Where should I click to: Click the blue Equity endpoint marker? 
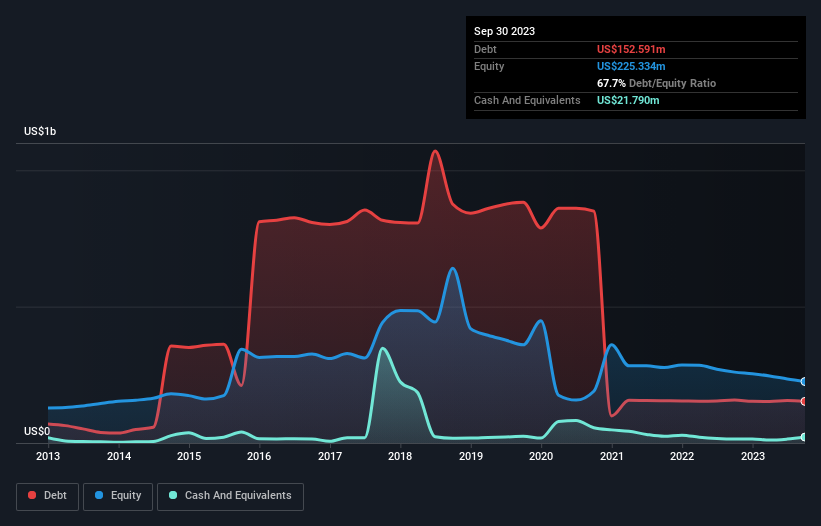(x=804, y=382)
